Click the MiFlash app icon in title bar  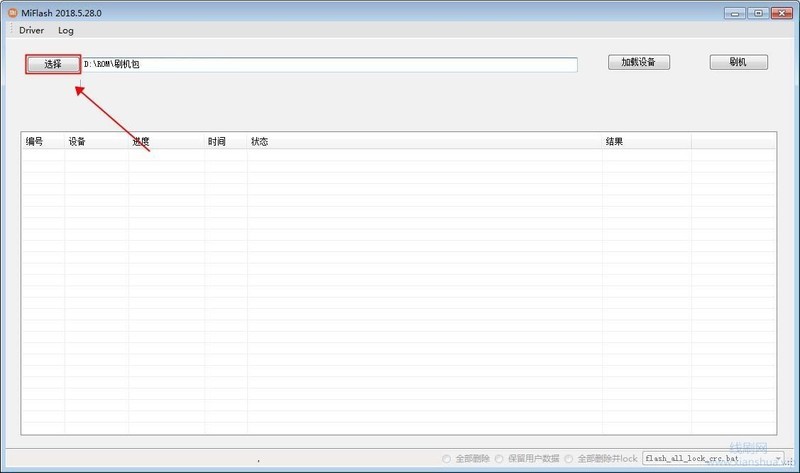pos(13,13)
